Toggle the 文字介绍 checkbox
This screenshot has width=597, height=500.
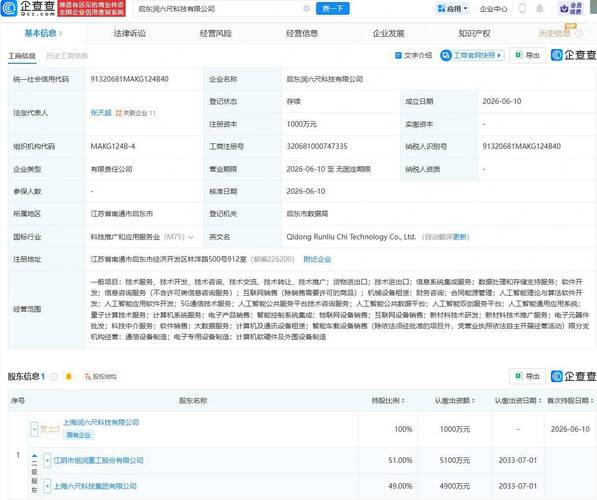398,56
